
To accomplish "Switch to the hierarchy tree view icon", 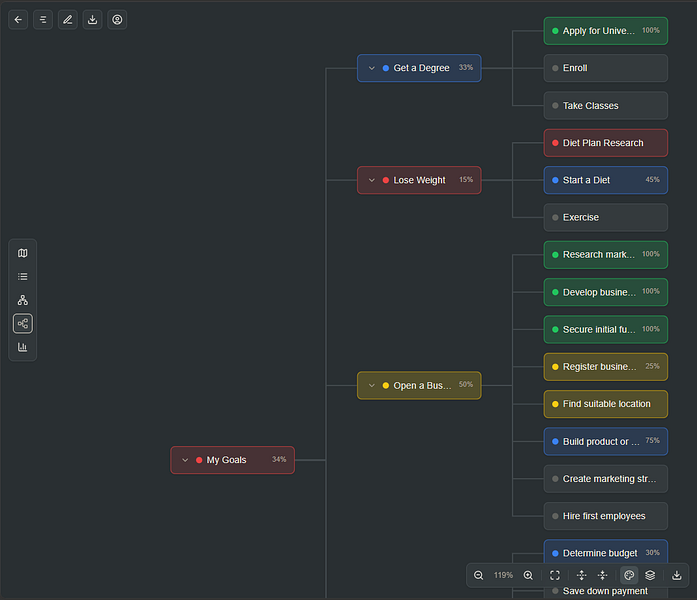I will click(23, 300).
